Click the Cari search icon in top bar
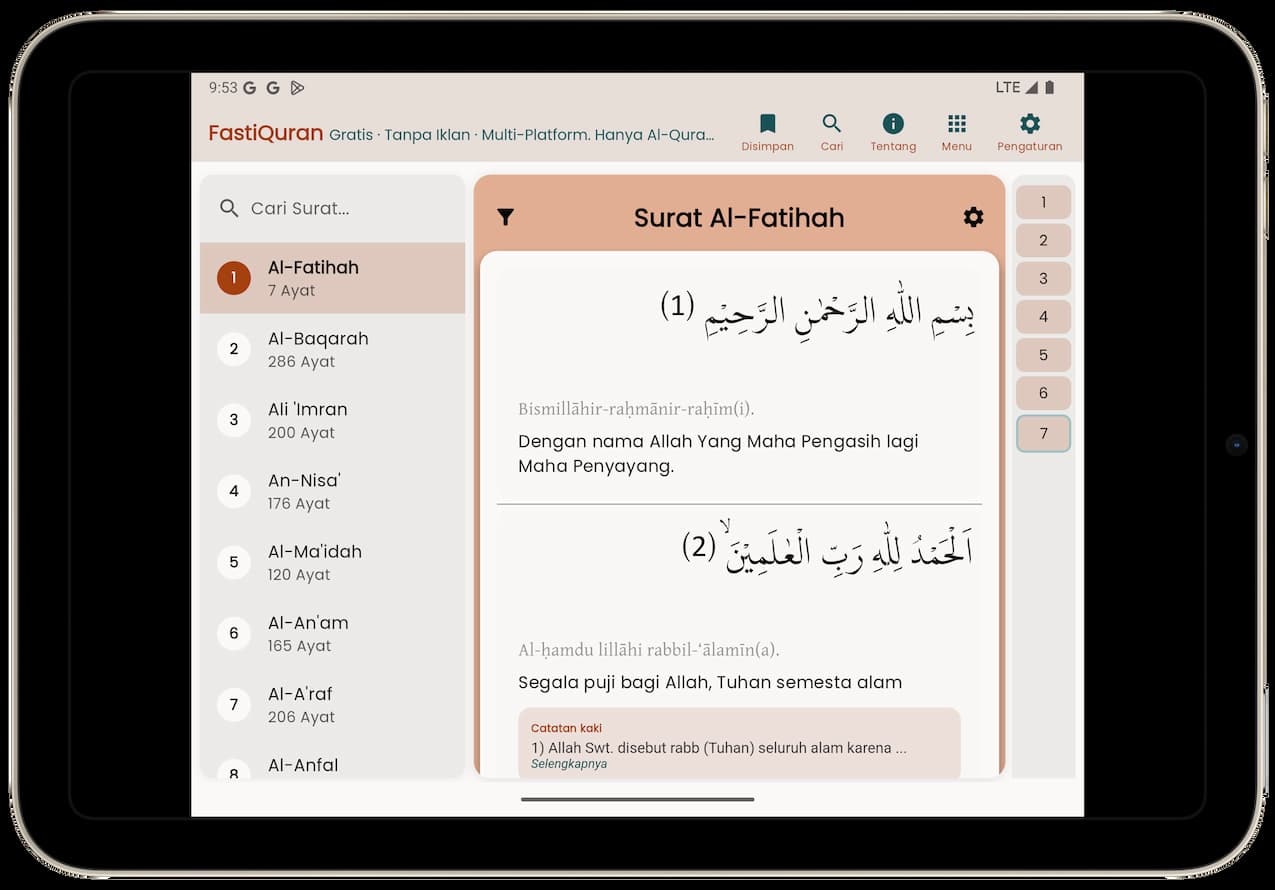 point(831,130)
